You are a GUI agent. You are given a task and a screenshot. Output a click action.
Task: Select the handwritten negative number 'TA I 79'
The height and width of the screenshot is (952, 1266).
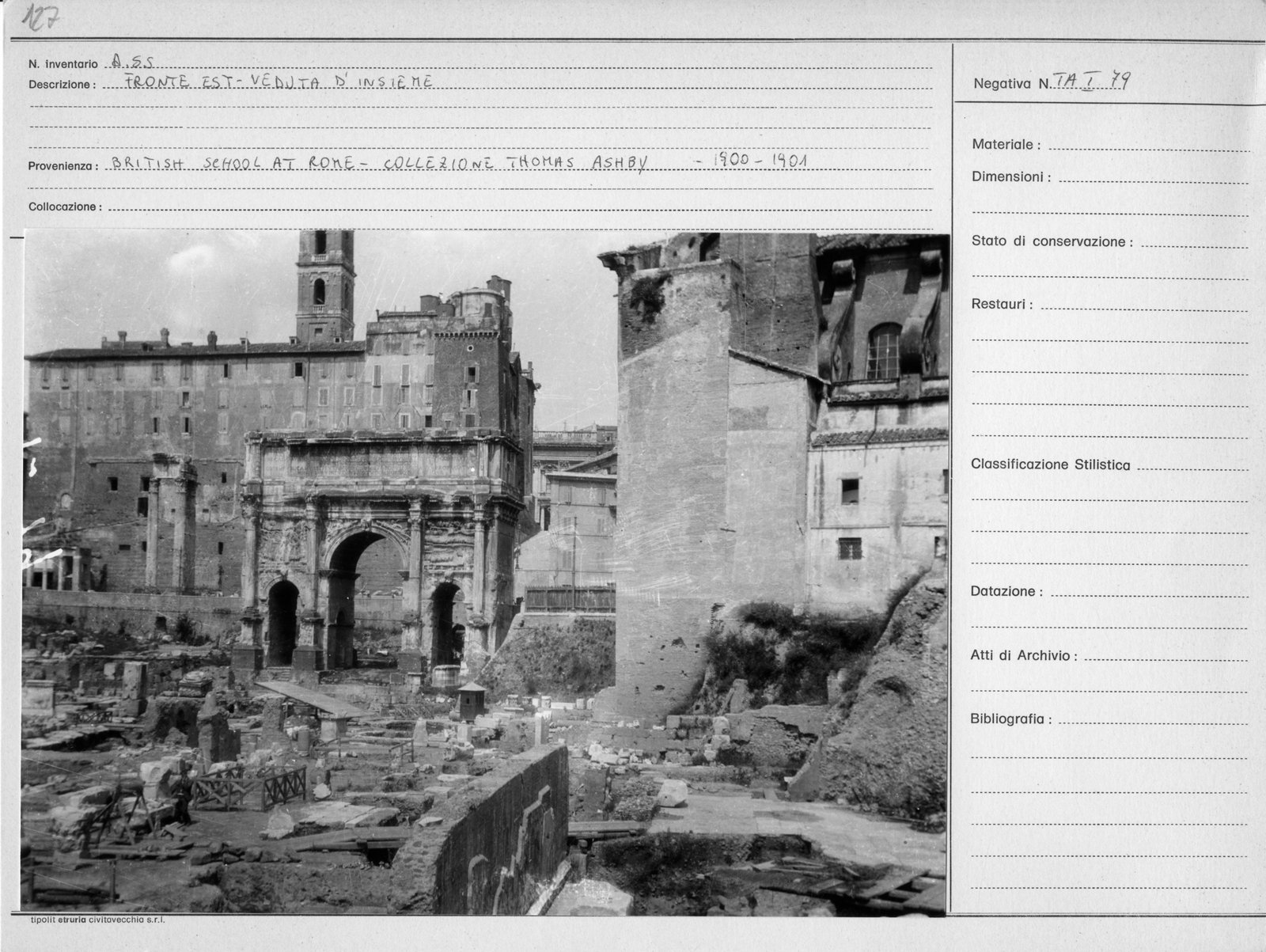coord(1093,80)
